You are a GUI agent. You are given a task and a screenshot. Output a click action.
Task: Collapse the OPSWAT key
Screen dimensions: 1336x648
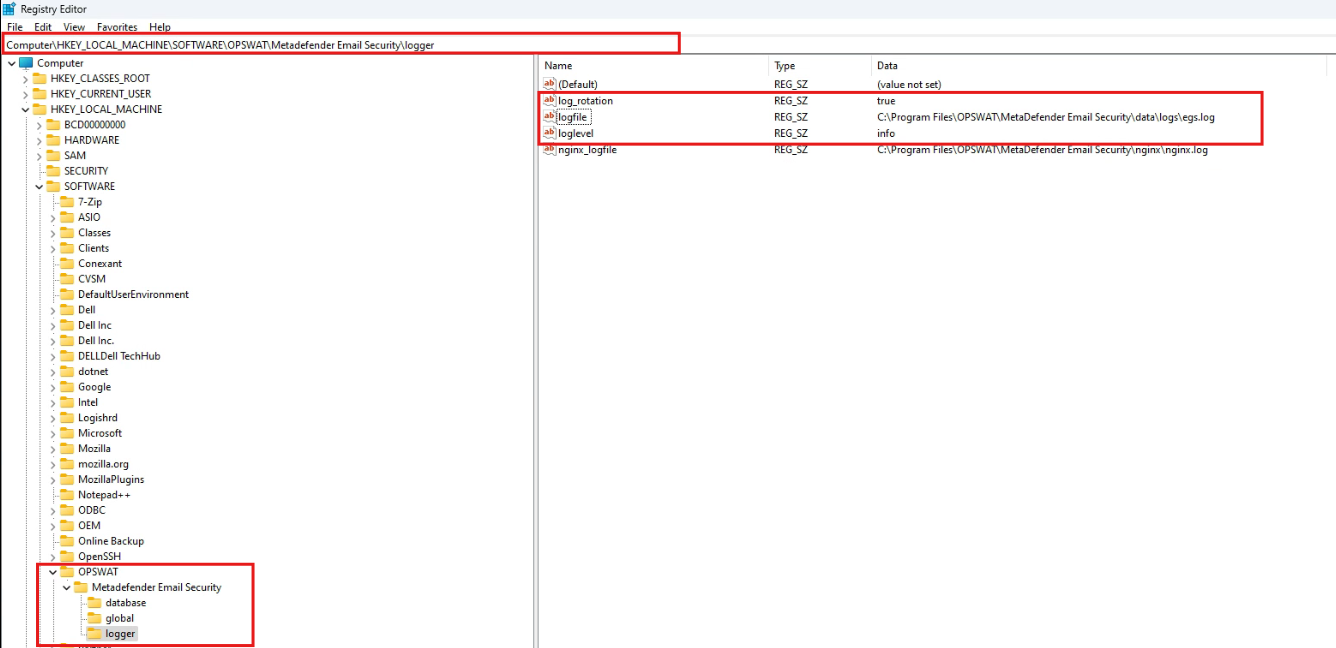[x=53, y=572]
